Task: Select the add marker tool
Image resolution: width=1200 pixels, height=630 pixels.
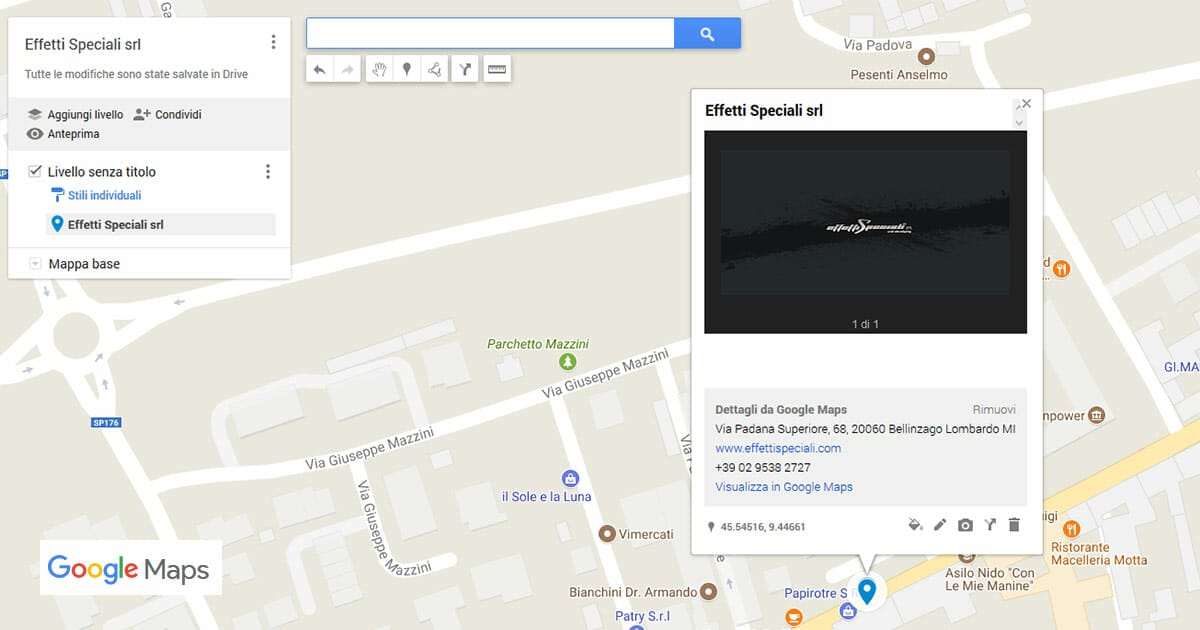Action: click(x=406, y=69)
